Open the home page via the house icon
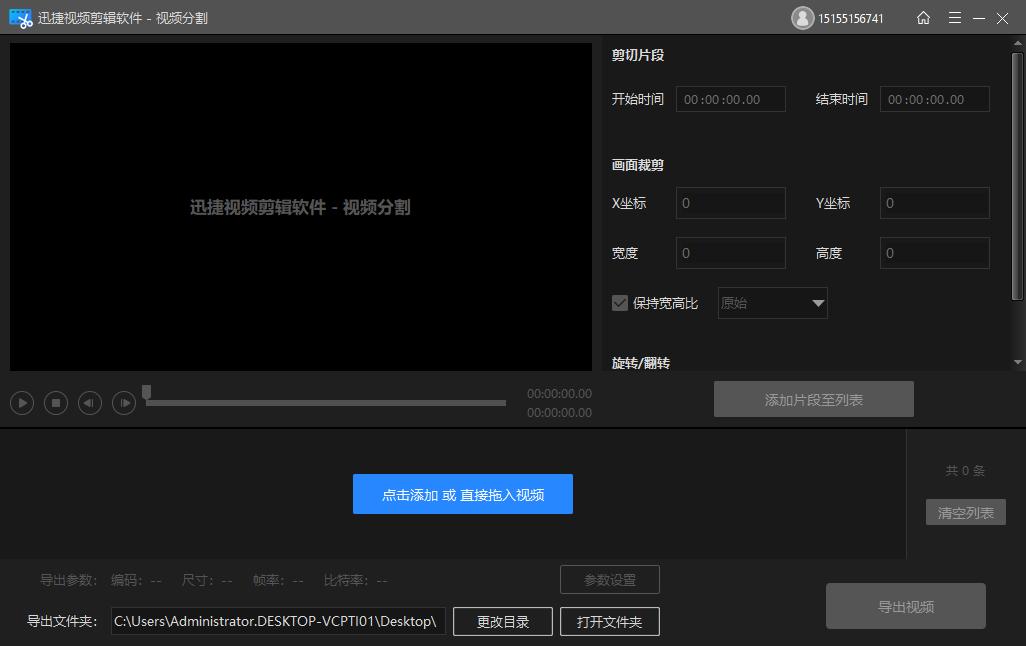Screen dimensions: 1026x646 pos(923,17)
